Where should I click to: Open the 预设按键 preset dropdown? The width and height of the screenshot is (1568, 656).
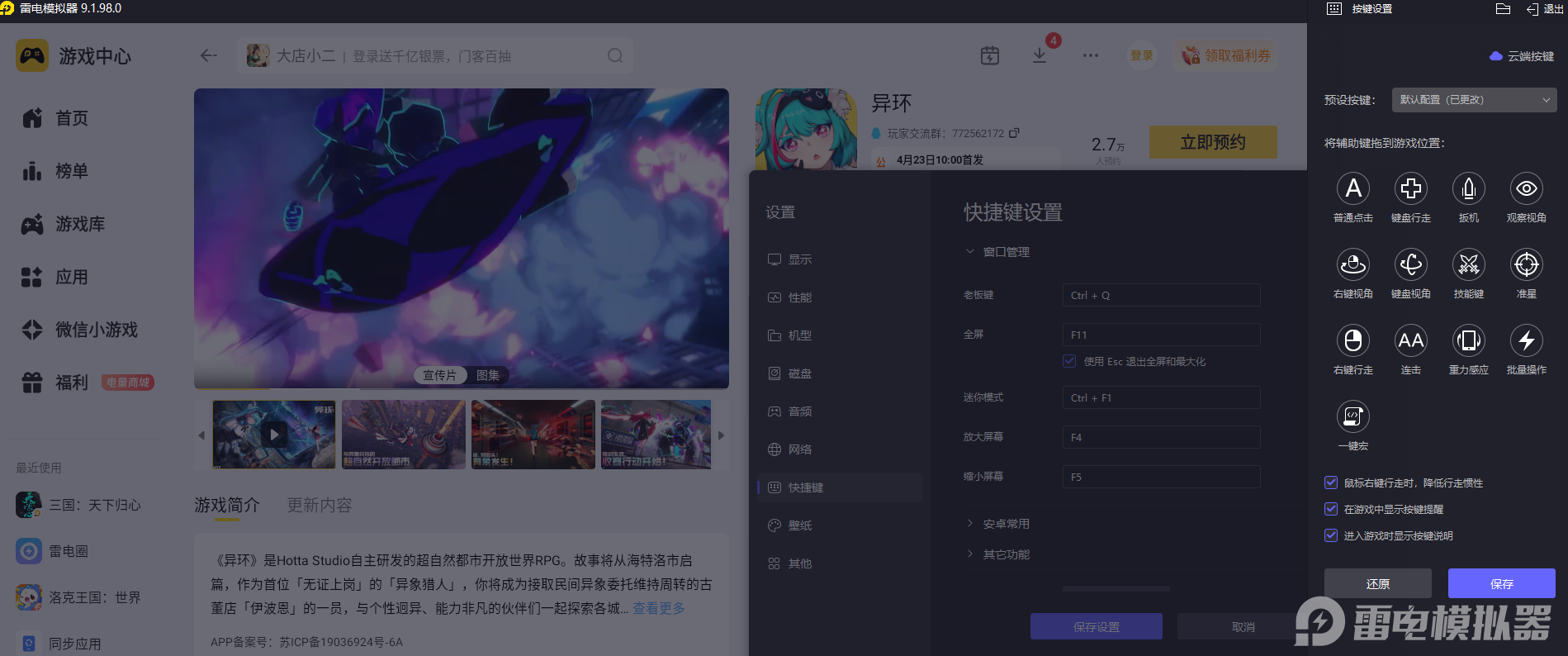(x=1474, y=100)
